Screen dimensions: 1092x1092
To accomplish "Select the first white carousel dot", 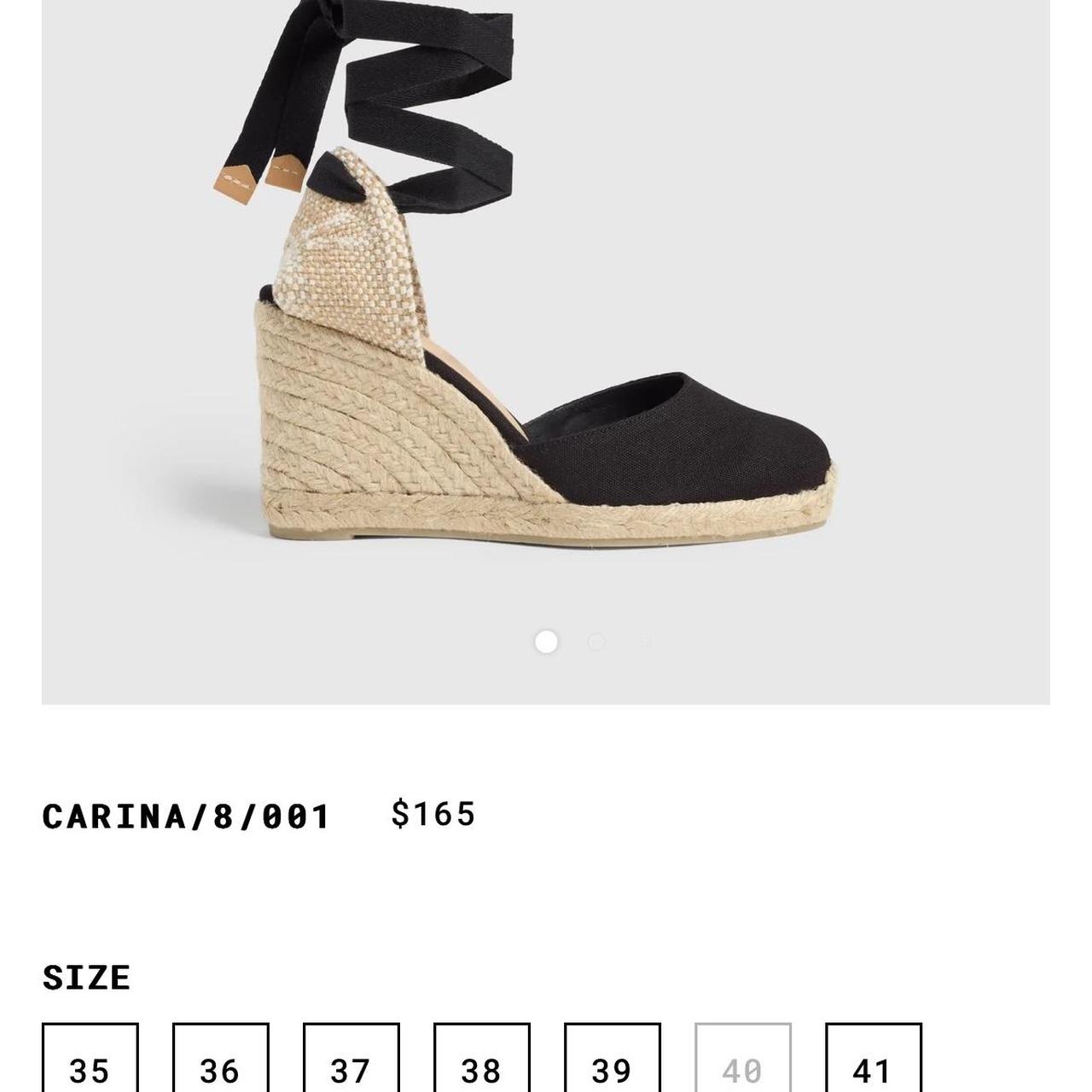I will [x=546, y=642].
